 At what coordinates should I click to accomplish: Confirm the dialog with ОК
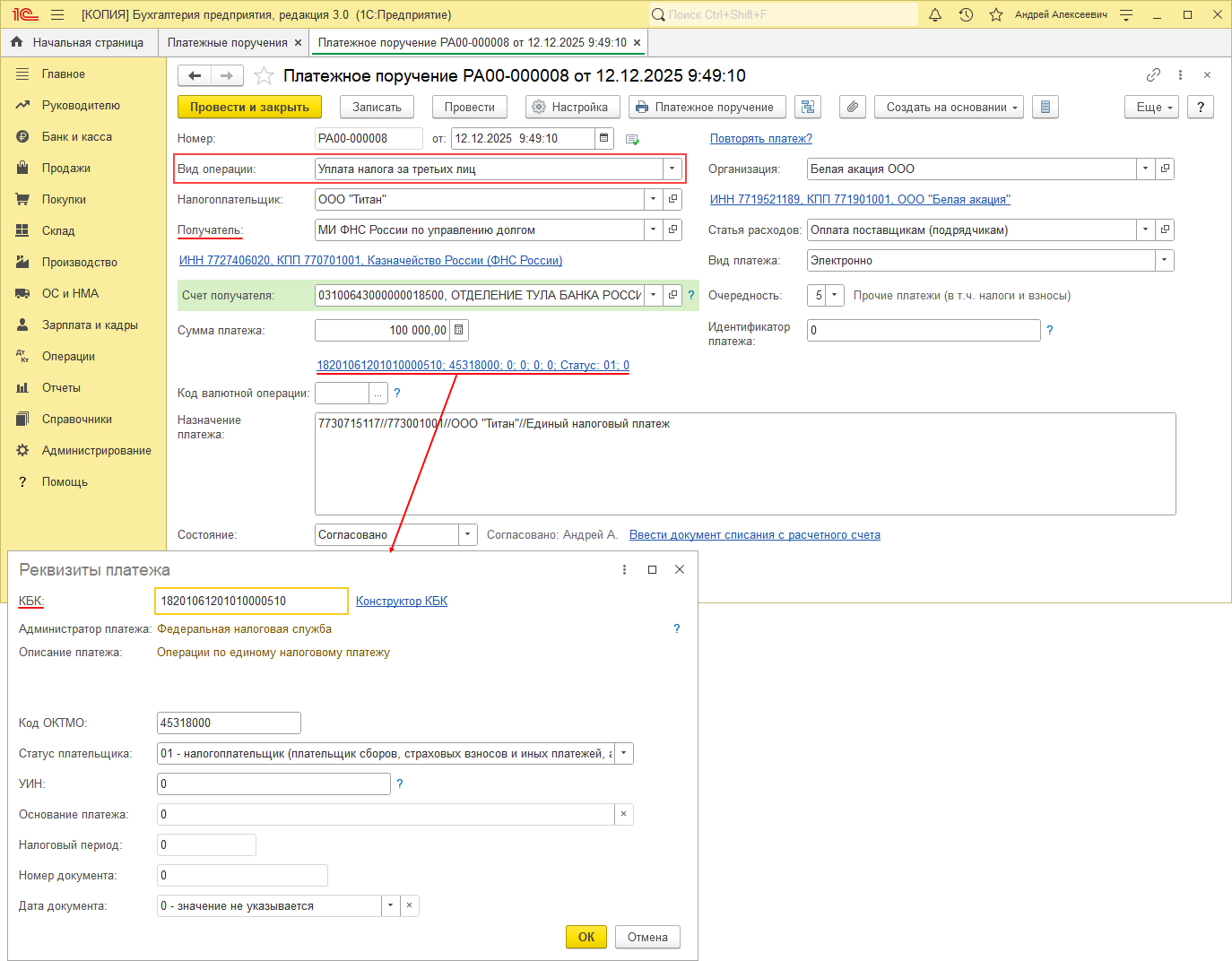586,937
